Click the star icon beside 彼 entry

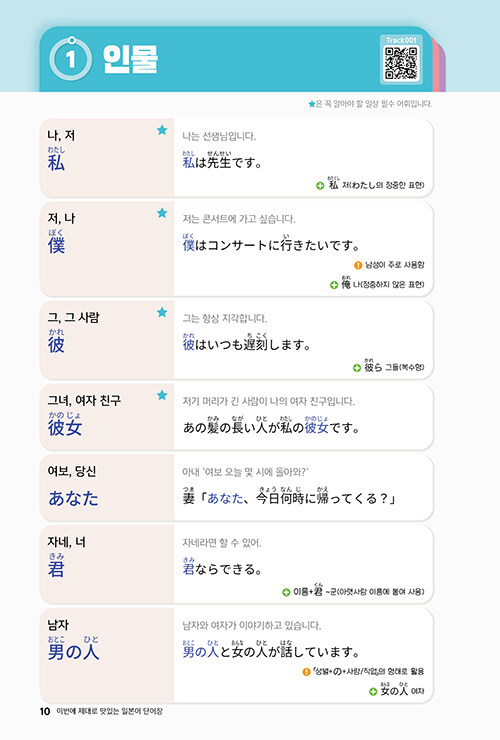click(x=162, y=312)
